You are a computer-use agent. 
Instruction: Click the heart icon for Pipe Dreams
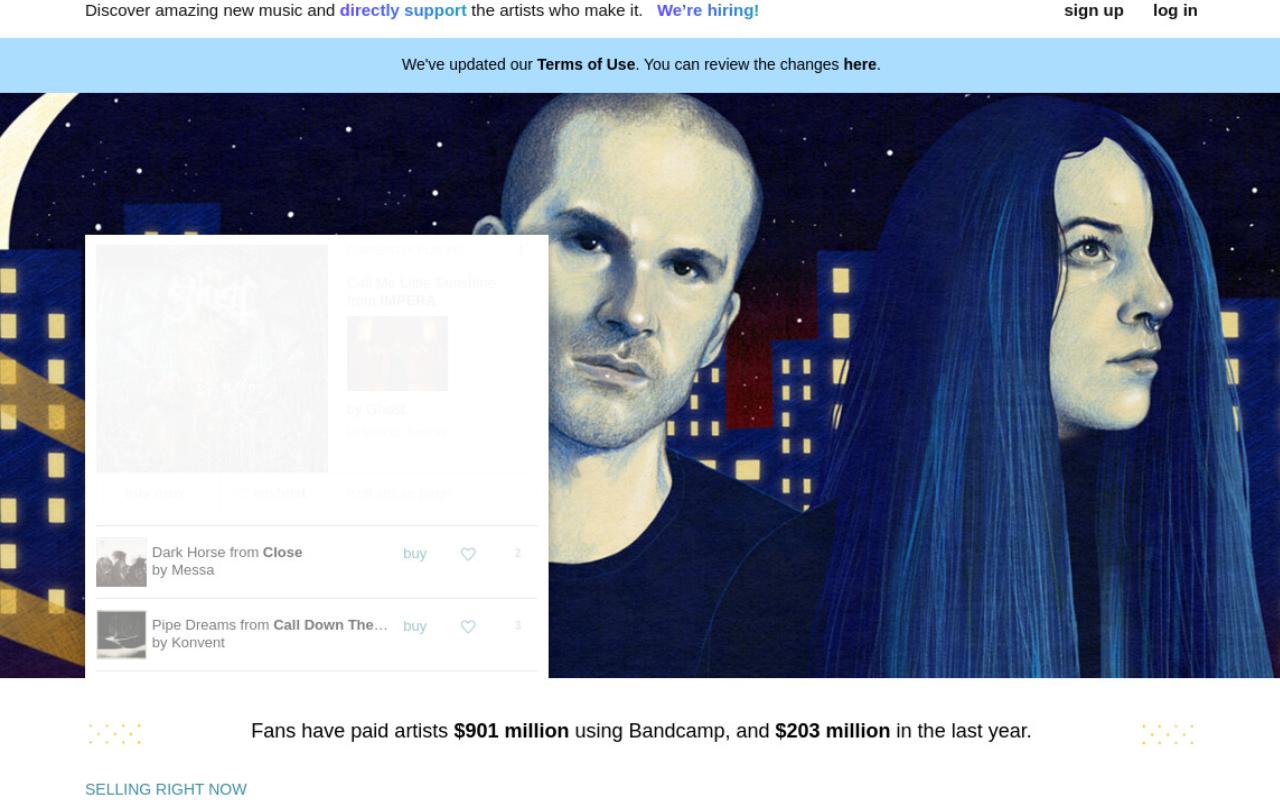click(468, 627)
